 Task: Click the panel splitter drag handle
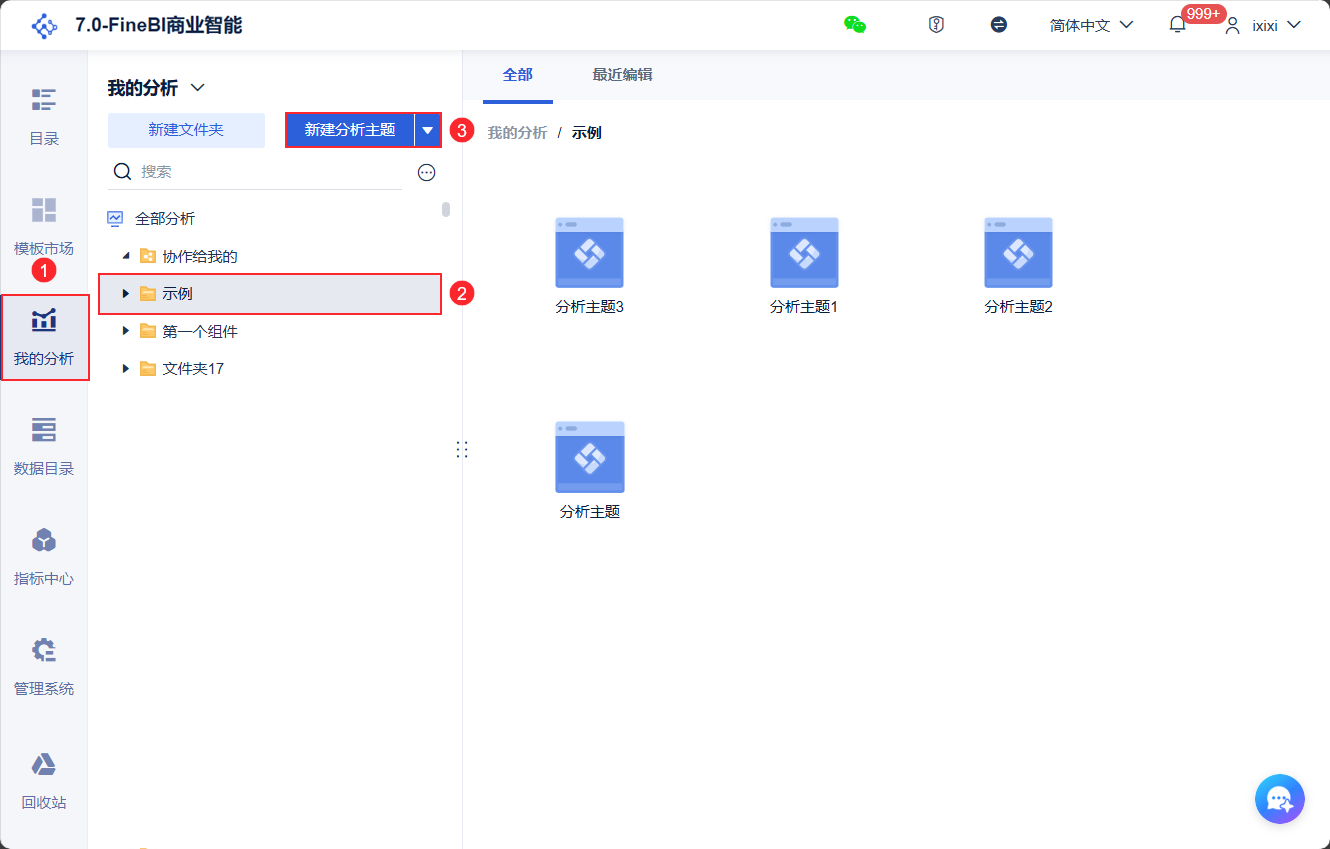462,449
